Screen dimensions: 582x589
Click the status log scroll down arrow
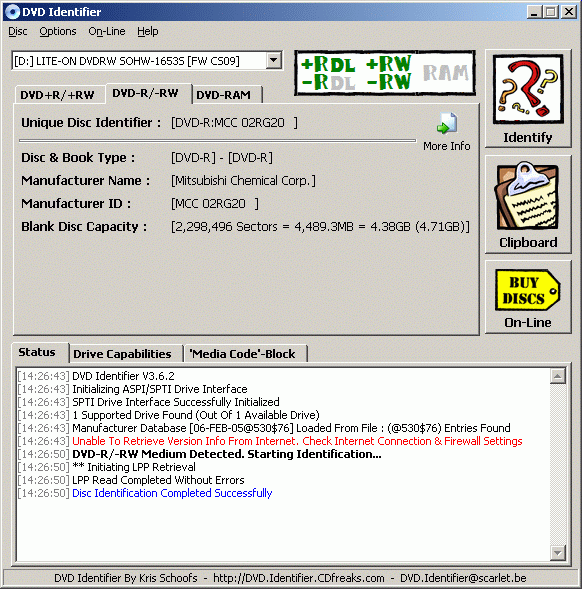pyautogui.click(x=558, y=552)
